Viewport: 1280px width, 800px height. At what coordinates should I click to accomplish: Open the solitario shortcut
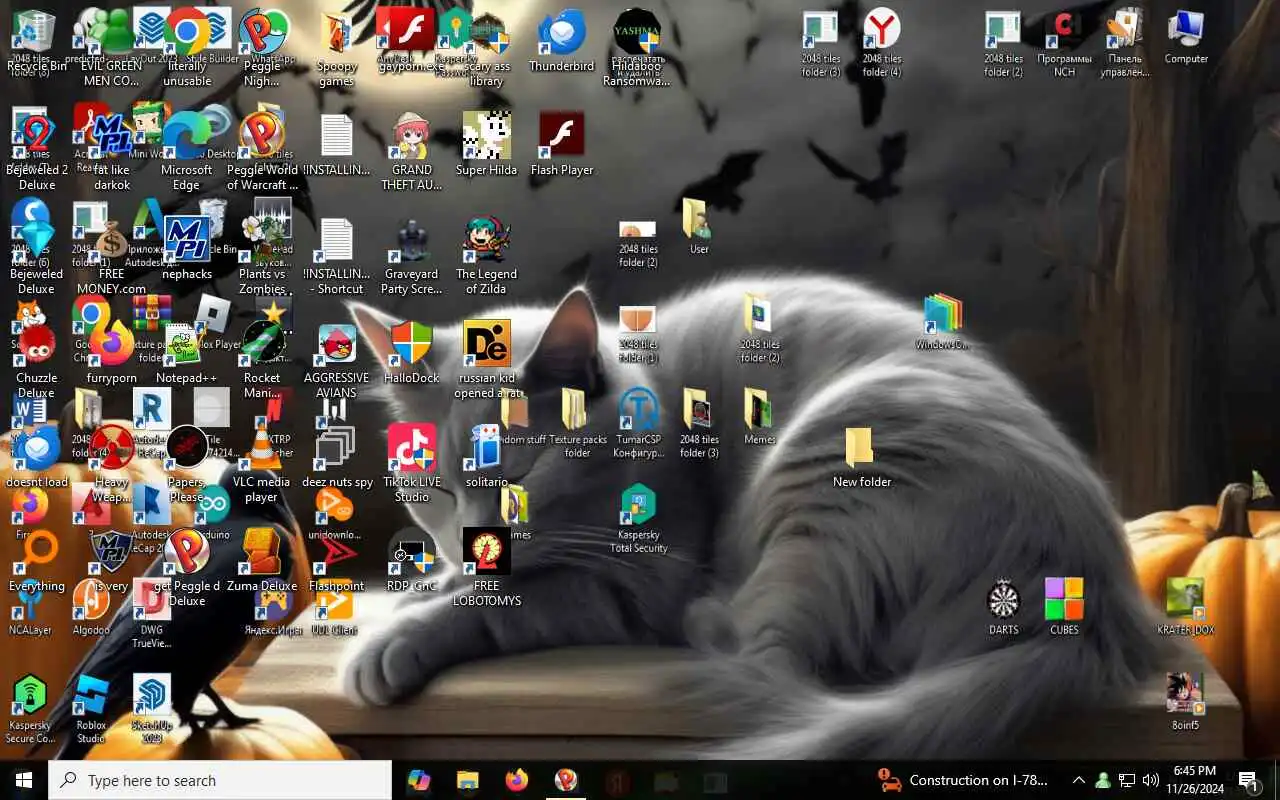pyautogui.click(x=486, y=456)
